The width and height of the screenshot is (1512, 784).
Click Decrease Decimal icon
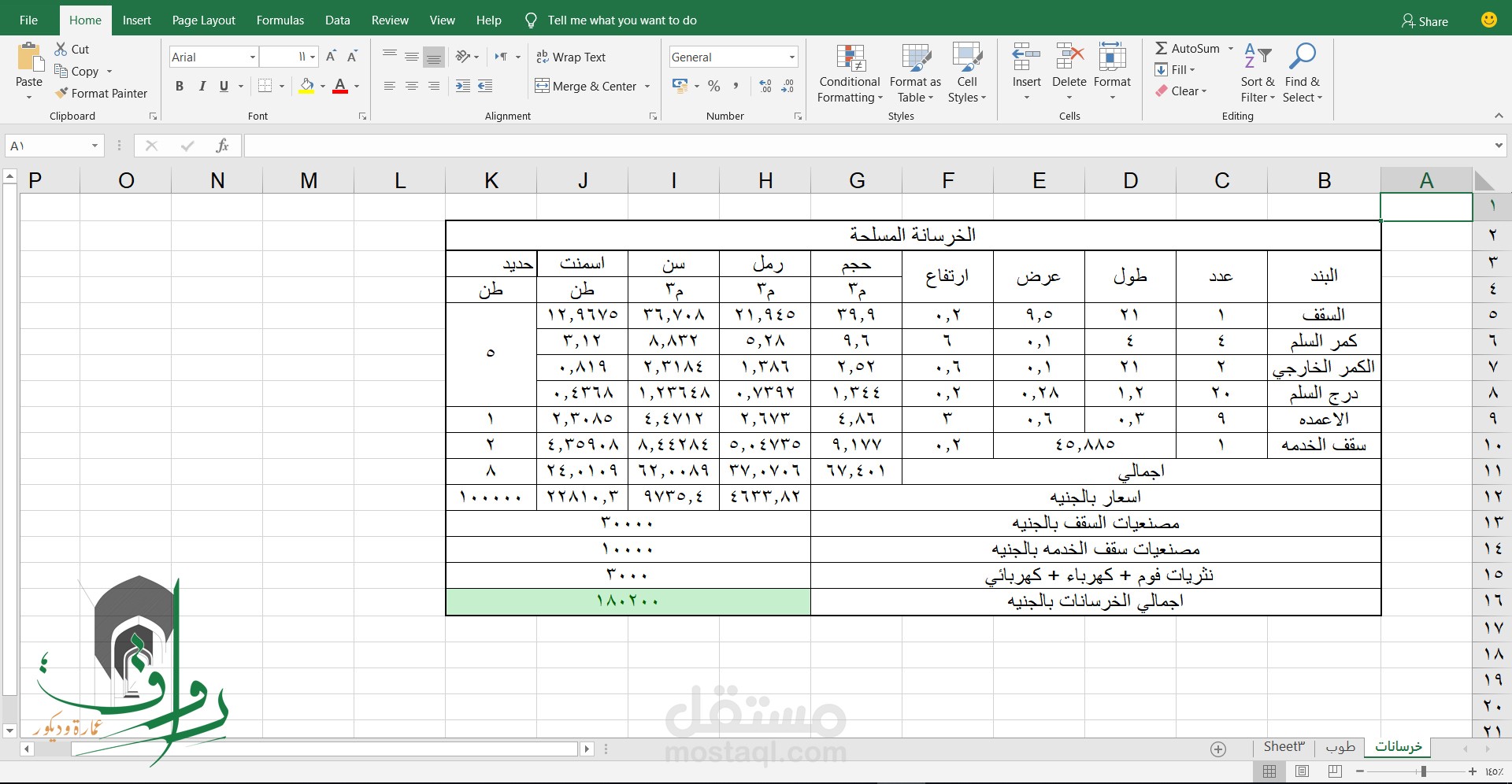click(787, 86)
